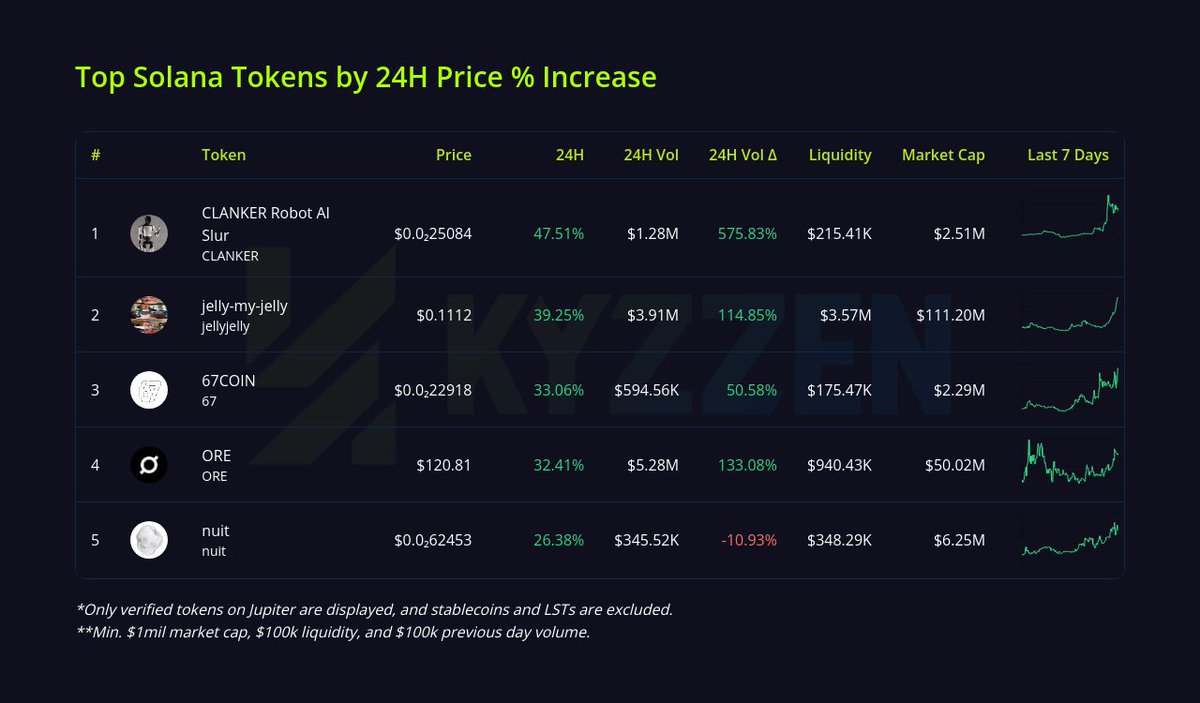Click the CLANKER robot token icon

(x=149, y=234)
